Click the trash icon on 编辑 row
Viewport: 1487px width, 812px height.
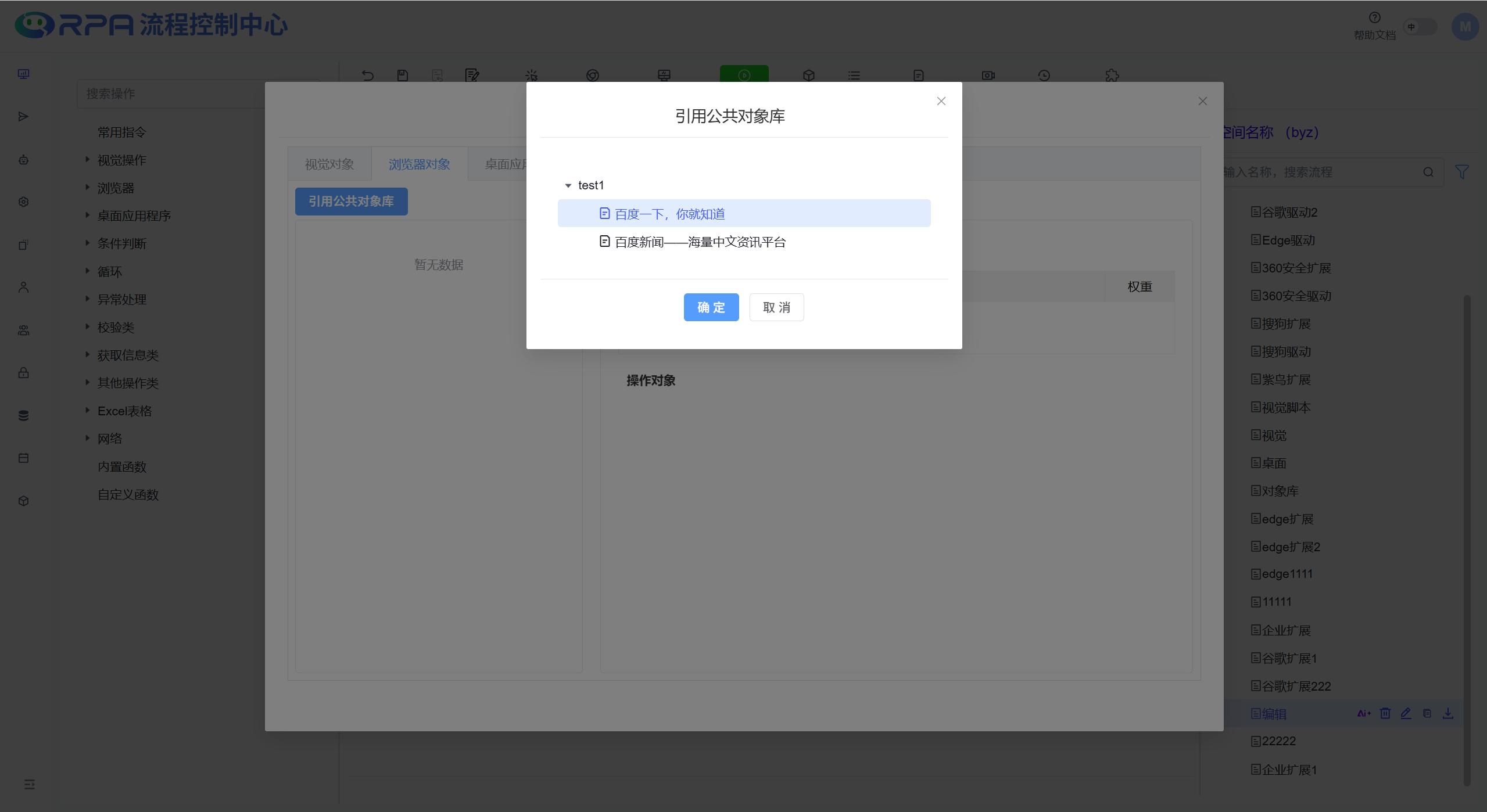(x=1385, y=713)
